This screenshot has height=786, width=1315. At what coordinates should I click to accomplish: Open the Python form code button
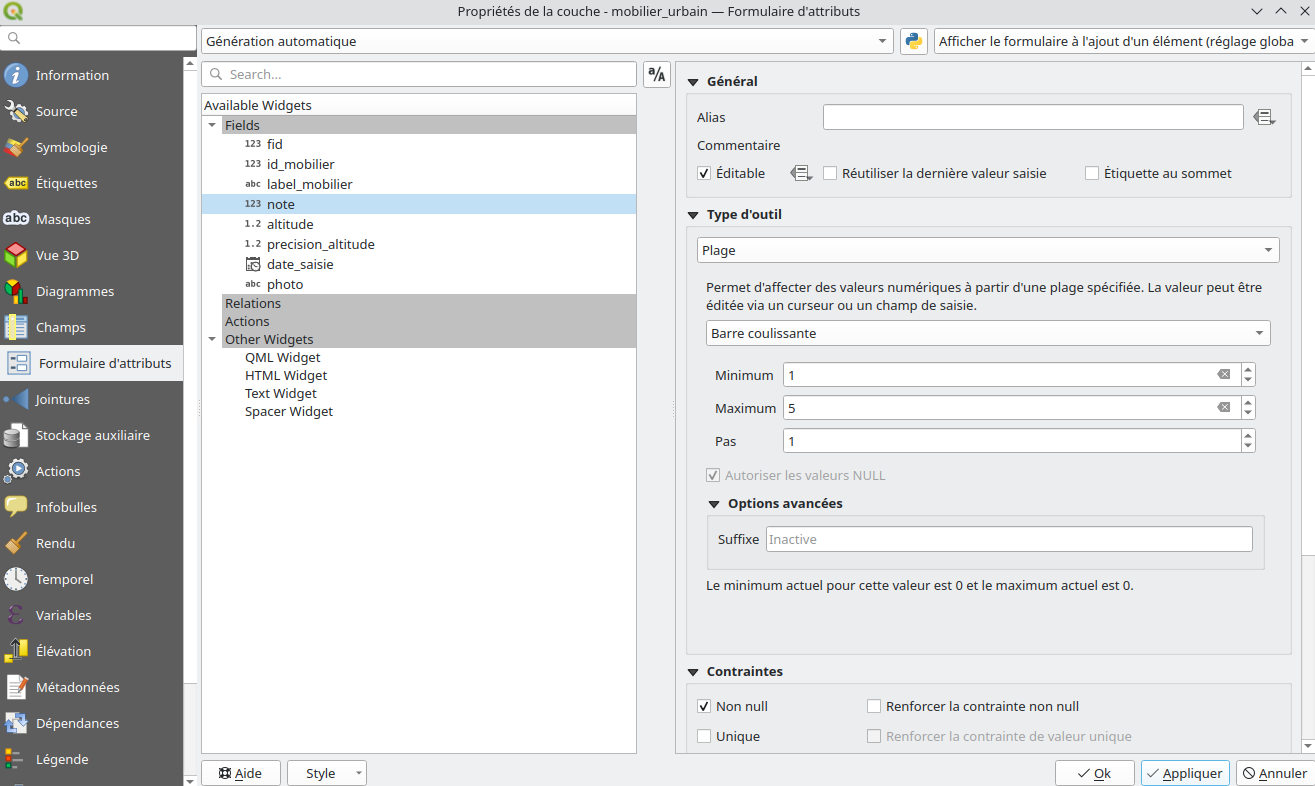pyautogui.click(x=913, y=41)
